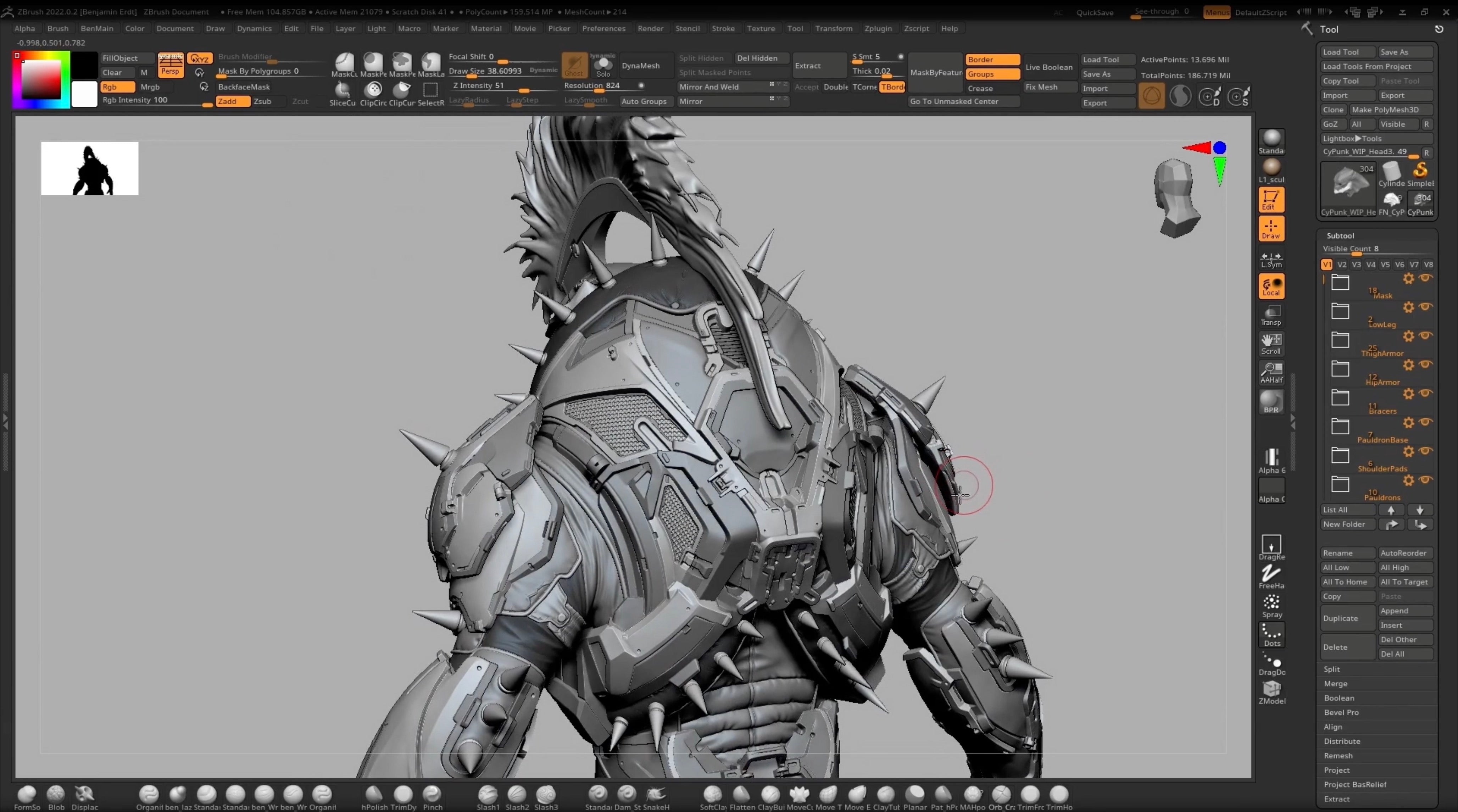Image resolution: width=1458 pixels, height=812 pixels.
Task: Open the Render menu
Action: coord(650,28)
